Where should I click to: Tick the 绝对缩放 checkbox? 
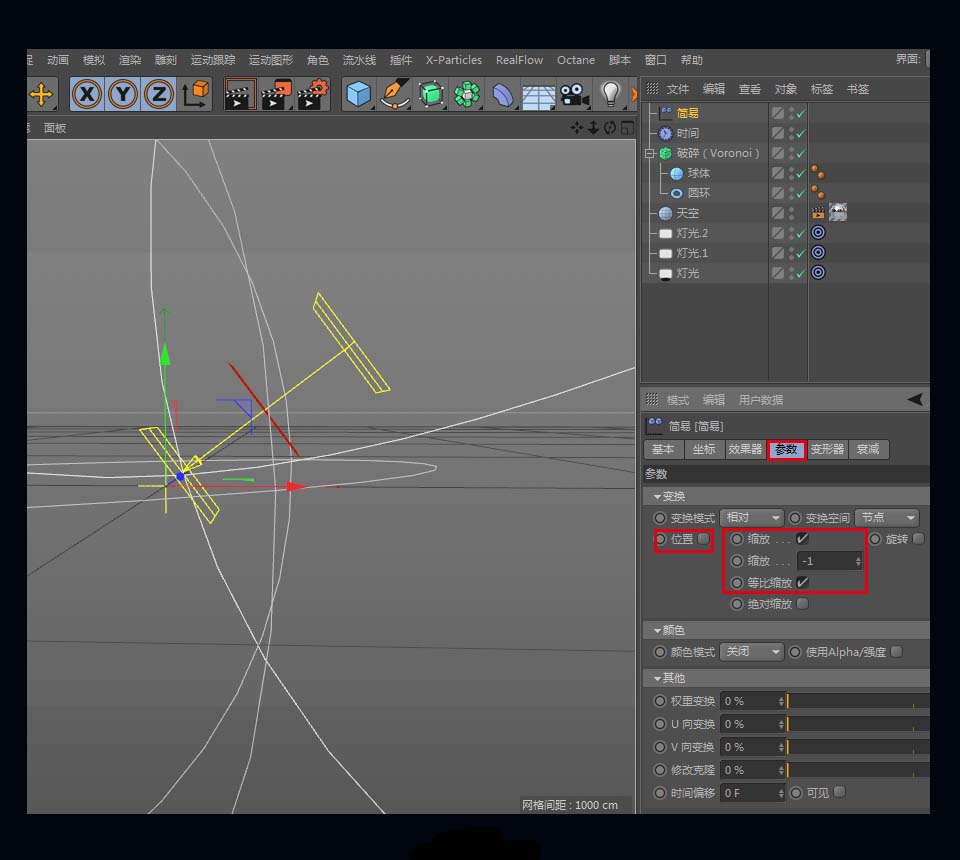click(803, 604)
